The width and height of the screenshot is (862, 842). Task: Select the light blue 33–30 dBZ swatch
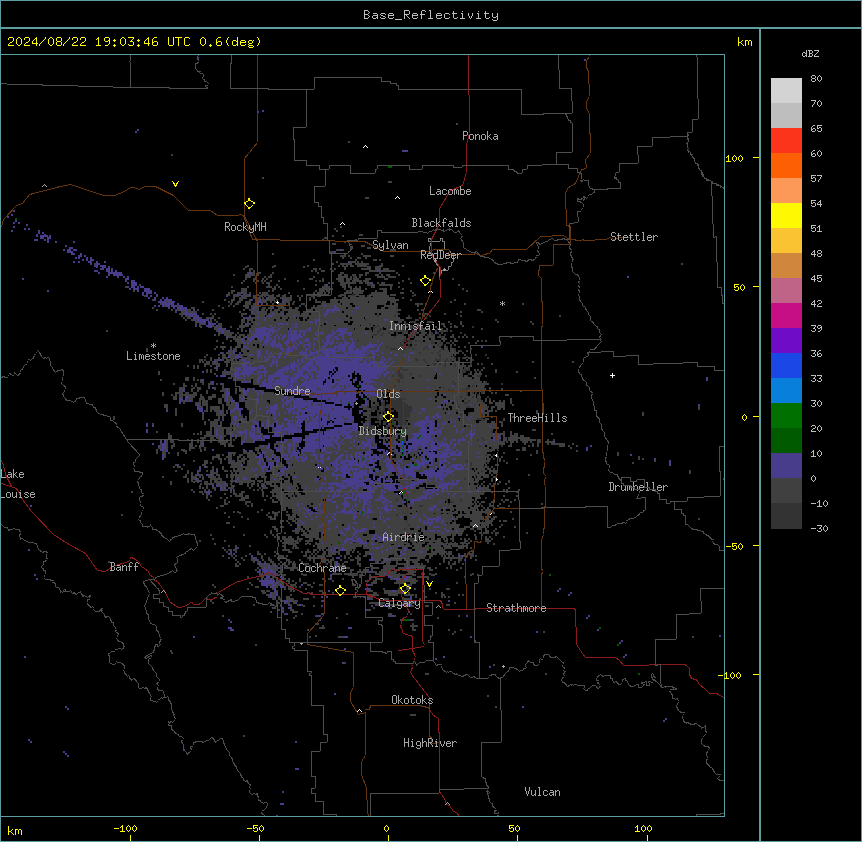pyautogui.click(x=786, y=391)
